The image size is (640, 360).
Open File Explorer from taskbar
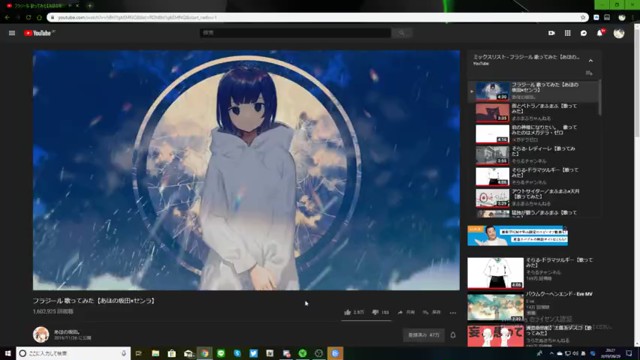156,353
